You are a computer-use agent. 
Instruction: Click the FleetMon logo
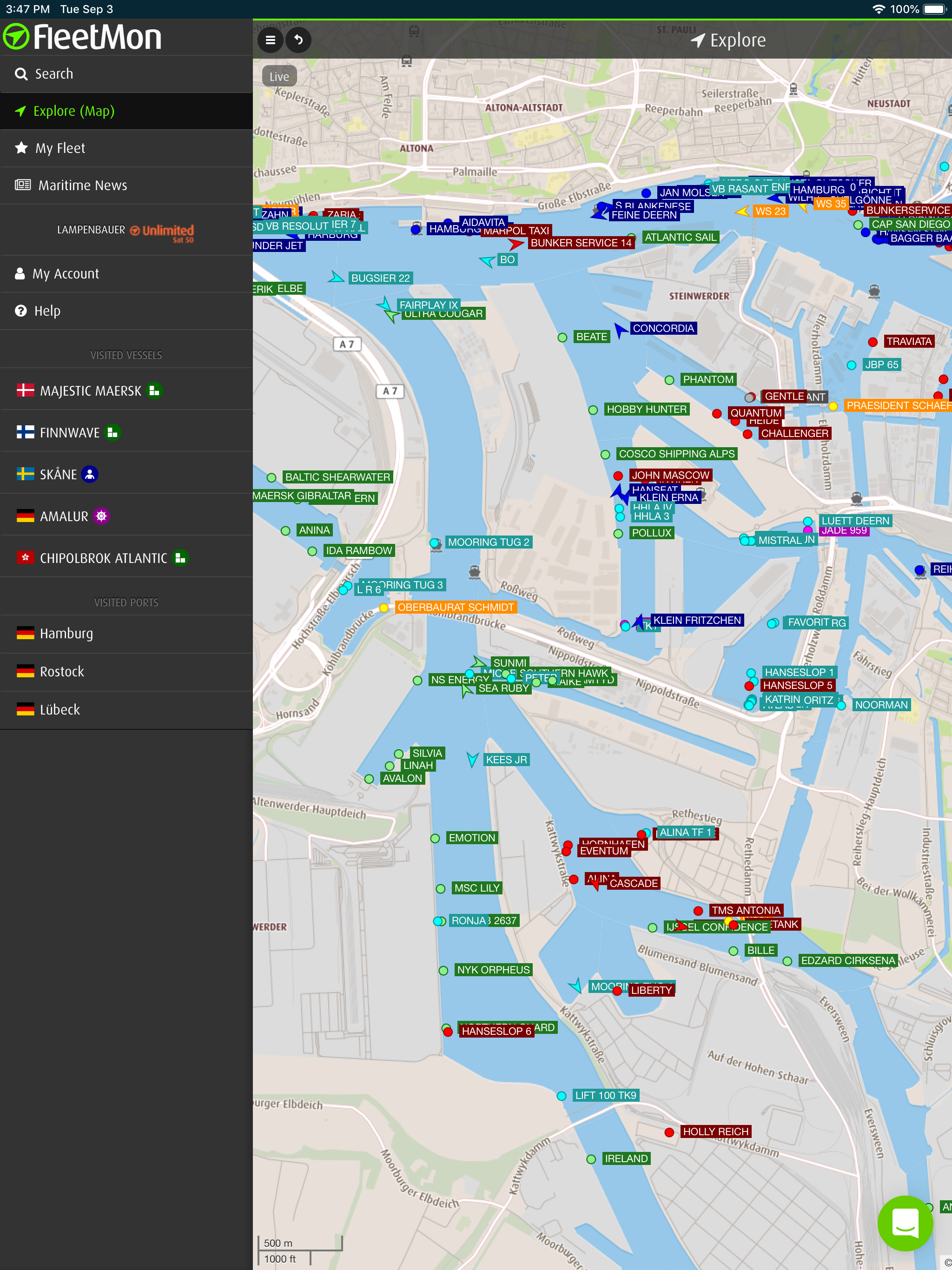point(83,37)
